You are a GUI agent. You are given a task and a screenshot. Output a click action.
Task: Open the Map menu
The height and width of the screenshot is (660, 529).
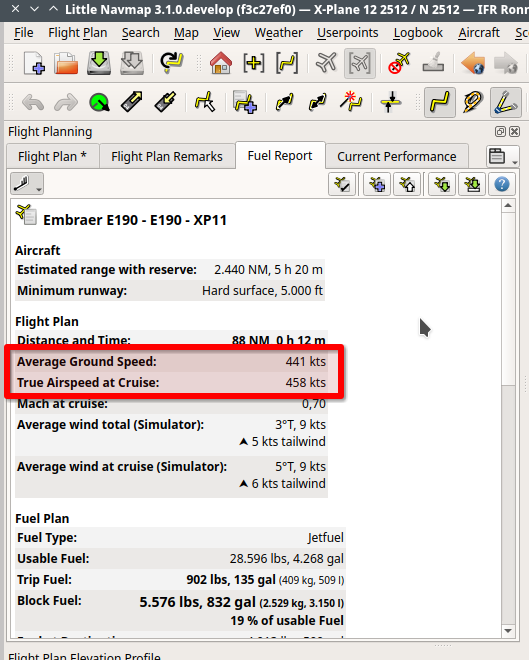[x=186, y=33]
